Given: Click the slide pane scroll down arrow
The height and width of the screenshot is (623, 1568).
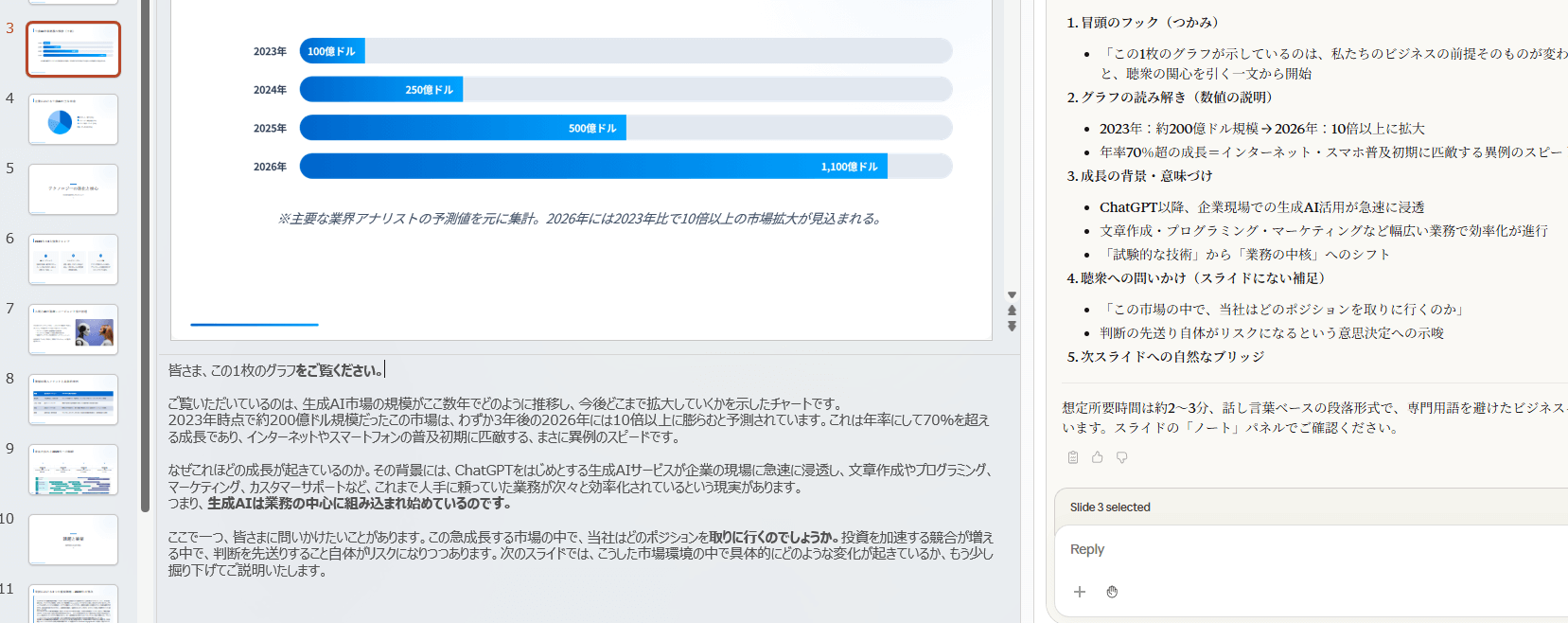Looking at the screenshot, I should [1012, 295].
